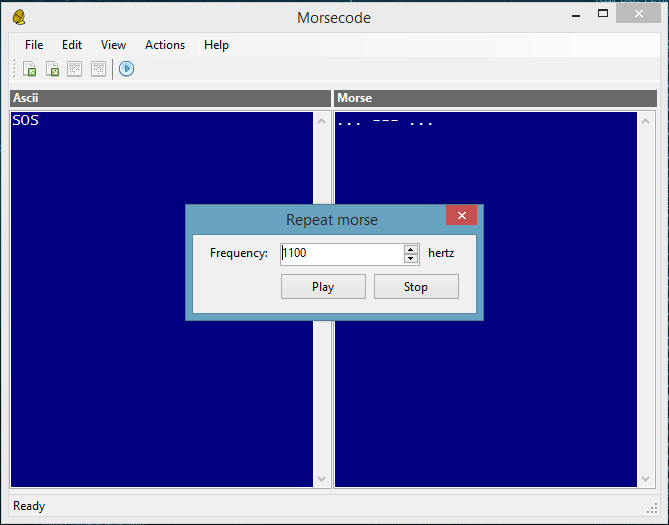669x525 pixels.
Task: Click the document icon with down-right green arrow
Action: (52, 69)
